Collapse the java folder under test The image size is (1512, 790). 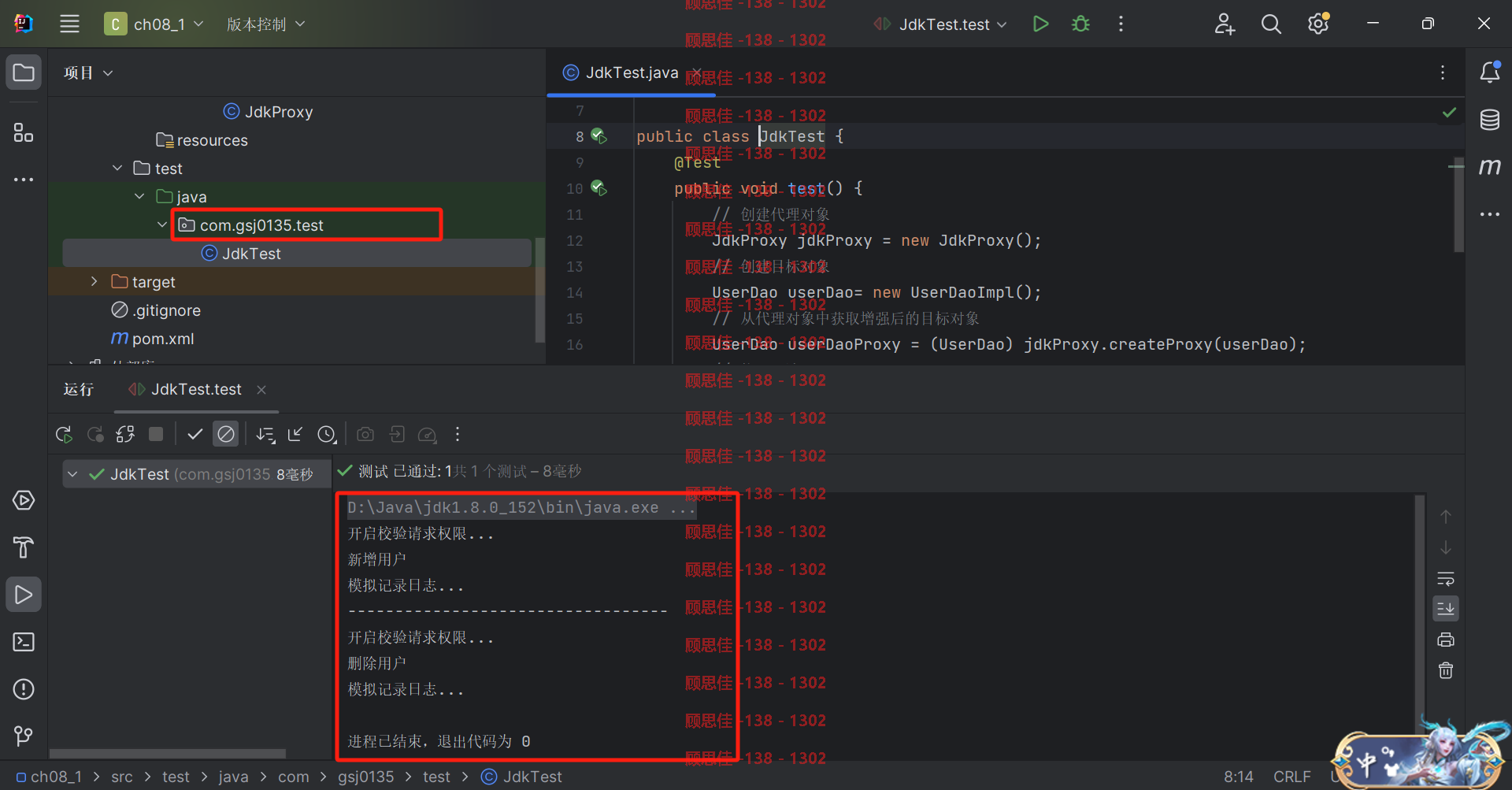click(139, 196)
